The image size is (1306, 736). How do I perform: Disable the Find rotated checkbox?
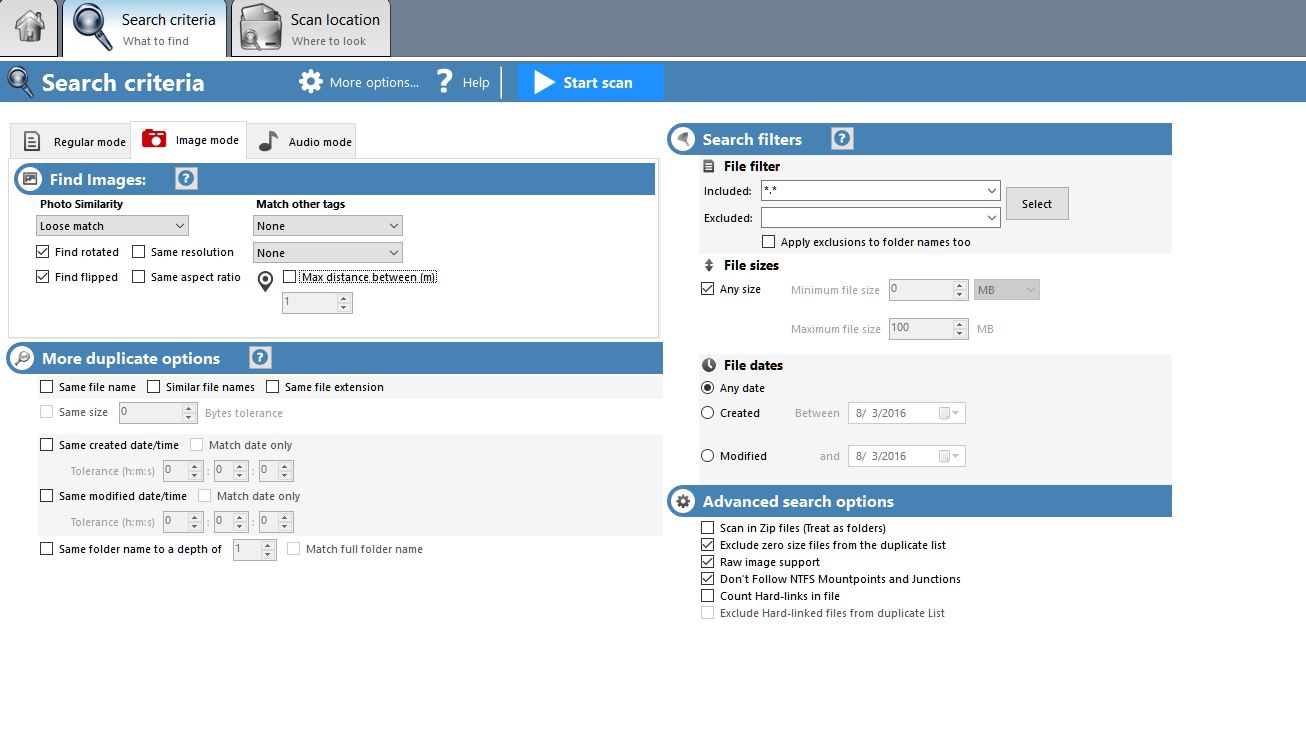(x=43, y=252)
